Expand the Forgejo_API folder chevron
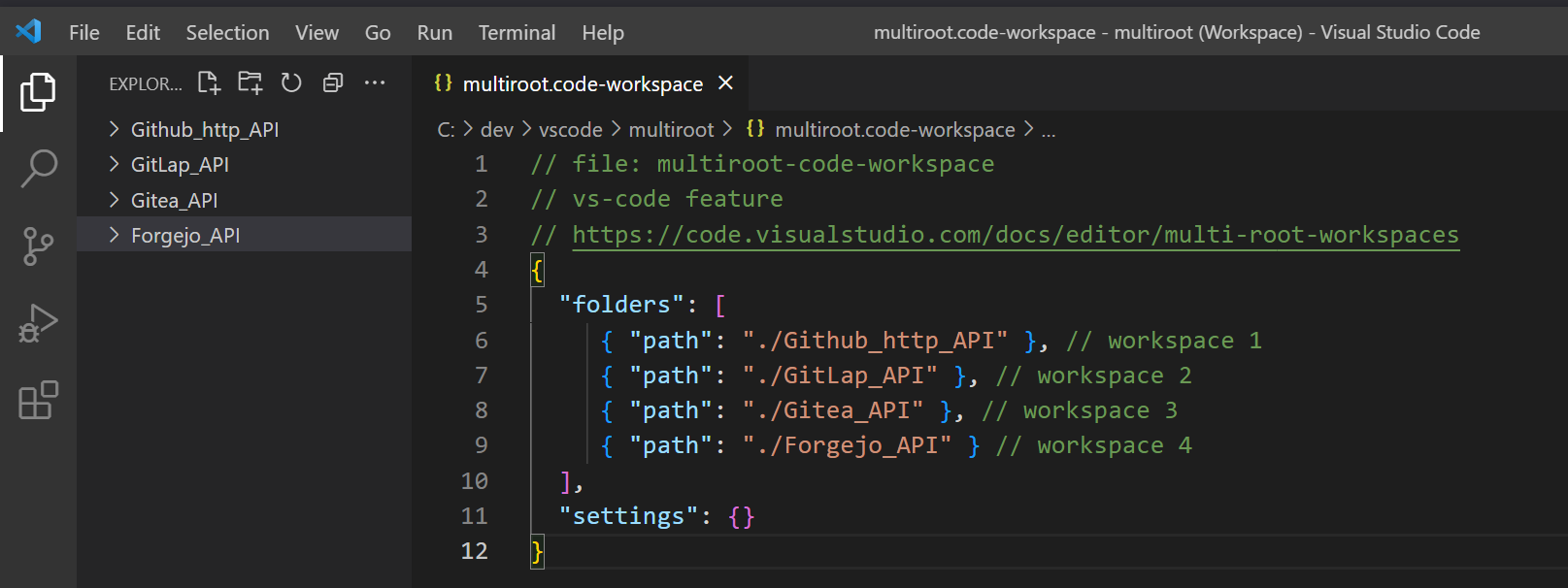This screenshot has height=588, width=1568. (114, 235)
